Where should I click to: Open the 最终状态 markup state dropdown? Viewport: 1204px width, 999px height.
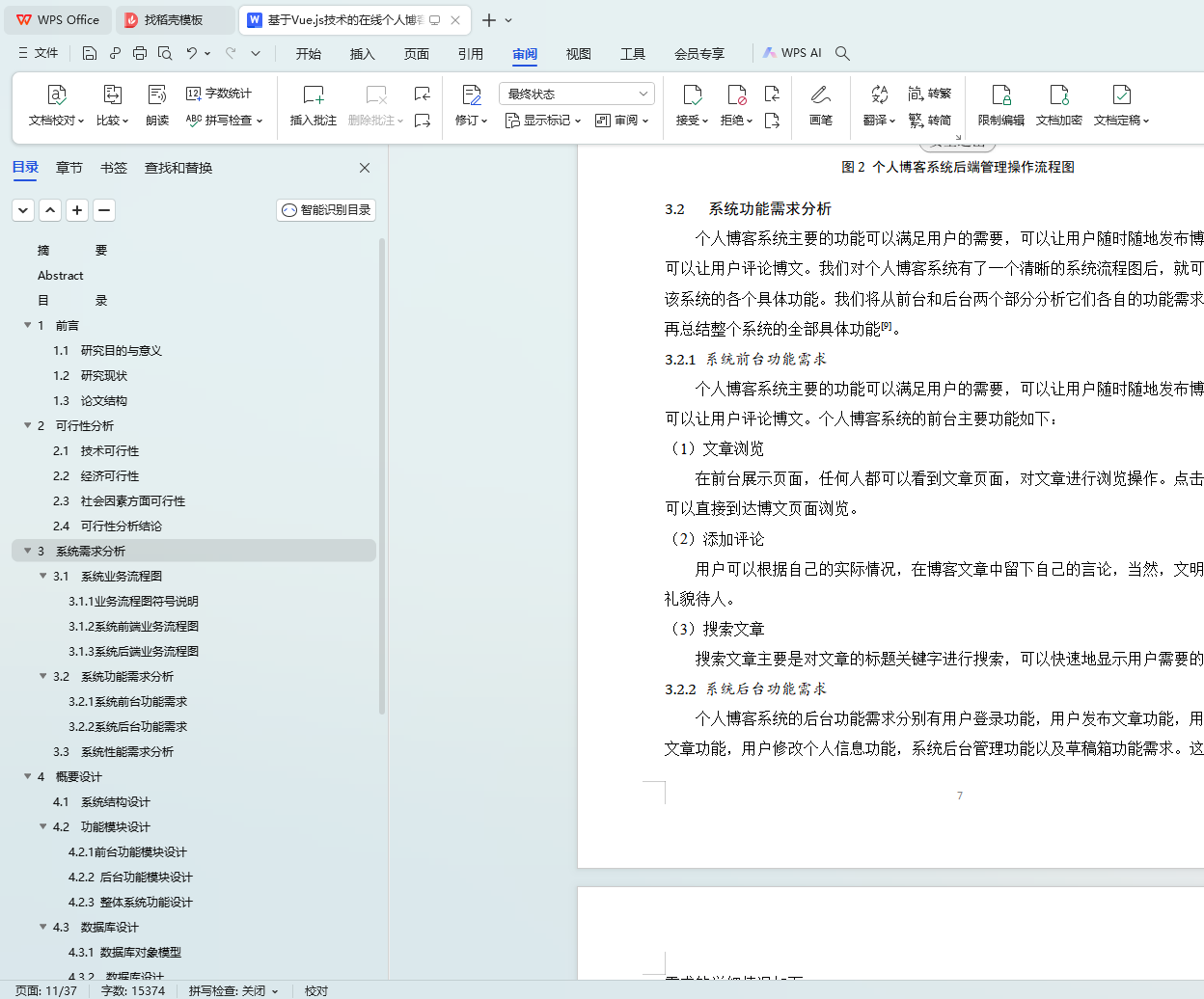[577, 94]
